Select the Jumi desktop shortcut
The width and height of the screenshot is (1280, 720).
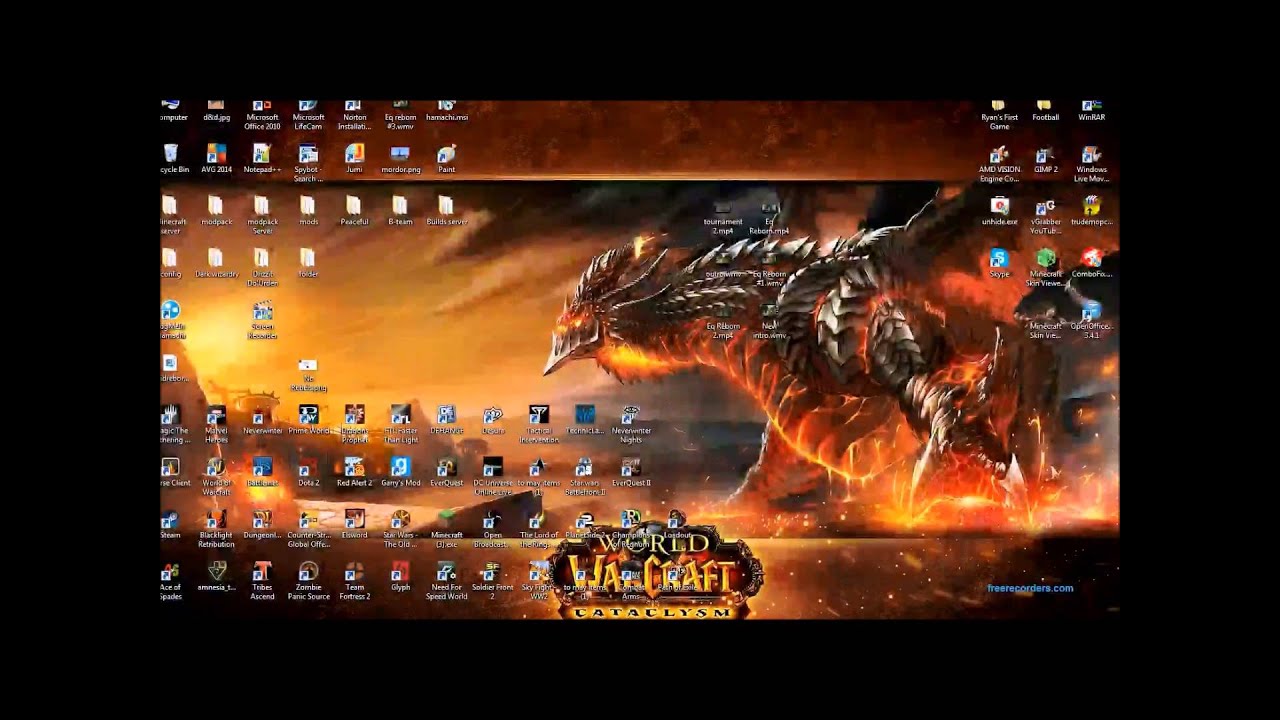tap(354, 159)
